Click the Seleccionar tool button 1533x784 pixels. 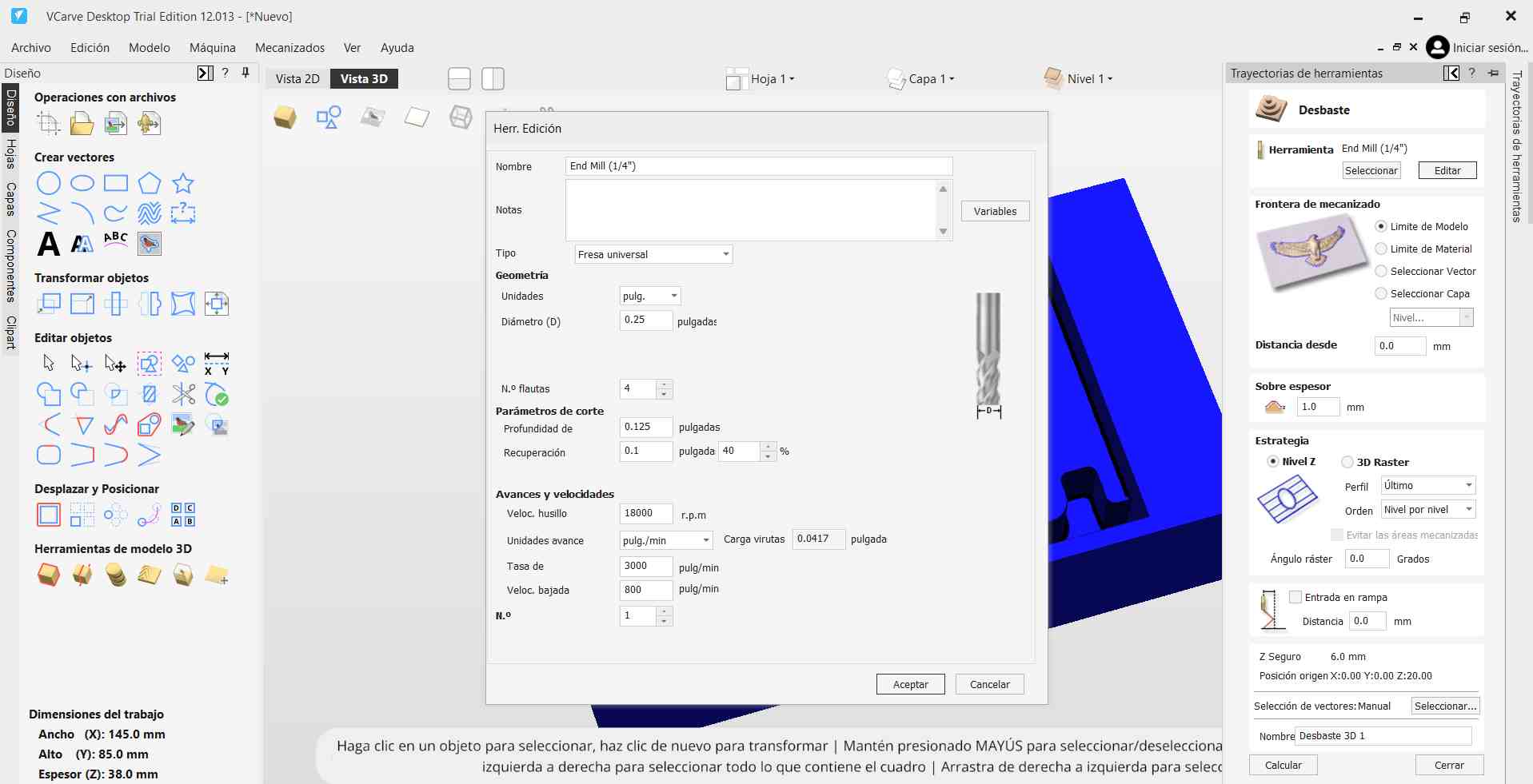[1371, 170]
